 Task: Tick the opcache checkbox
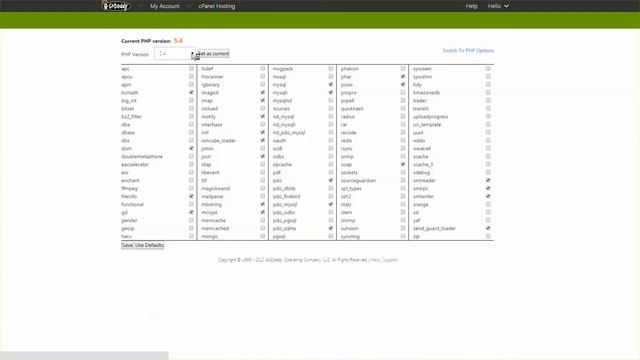[331, 164]
